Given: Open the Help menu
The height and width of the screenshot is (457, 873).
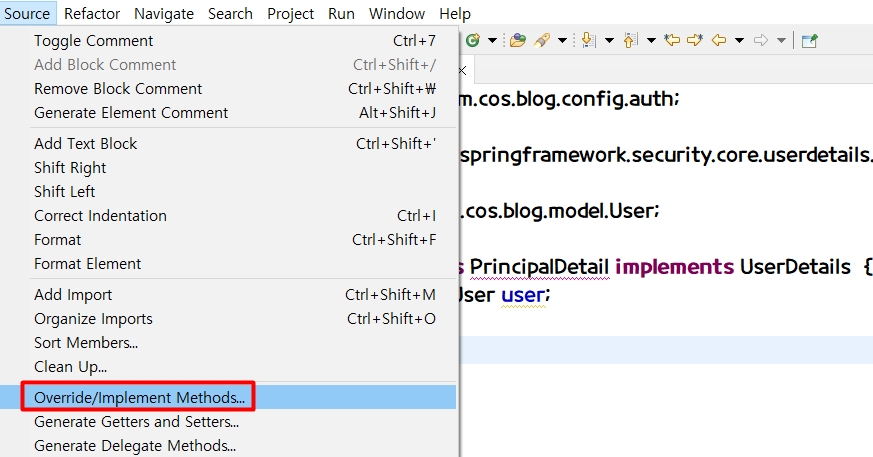Looking at the screenshot, I should [x=455, y=13].
